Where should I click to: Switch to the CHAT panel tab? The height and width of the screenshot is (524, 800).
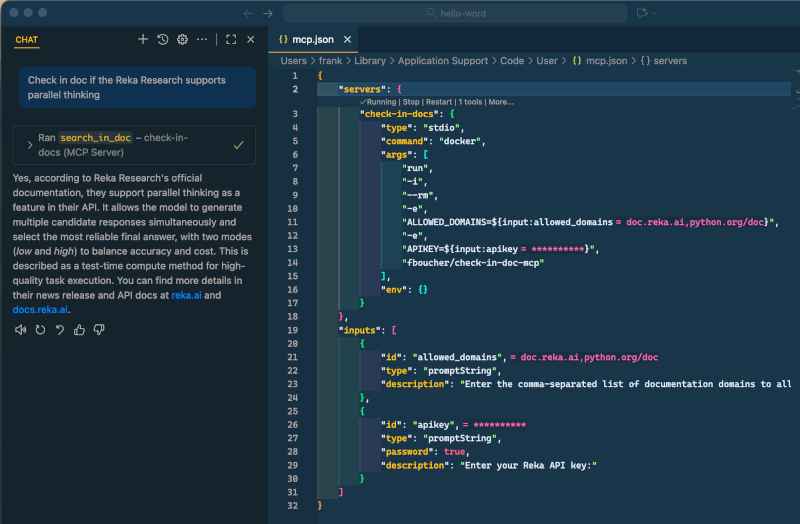27,39
